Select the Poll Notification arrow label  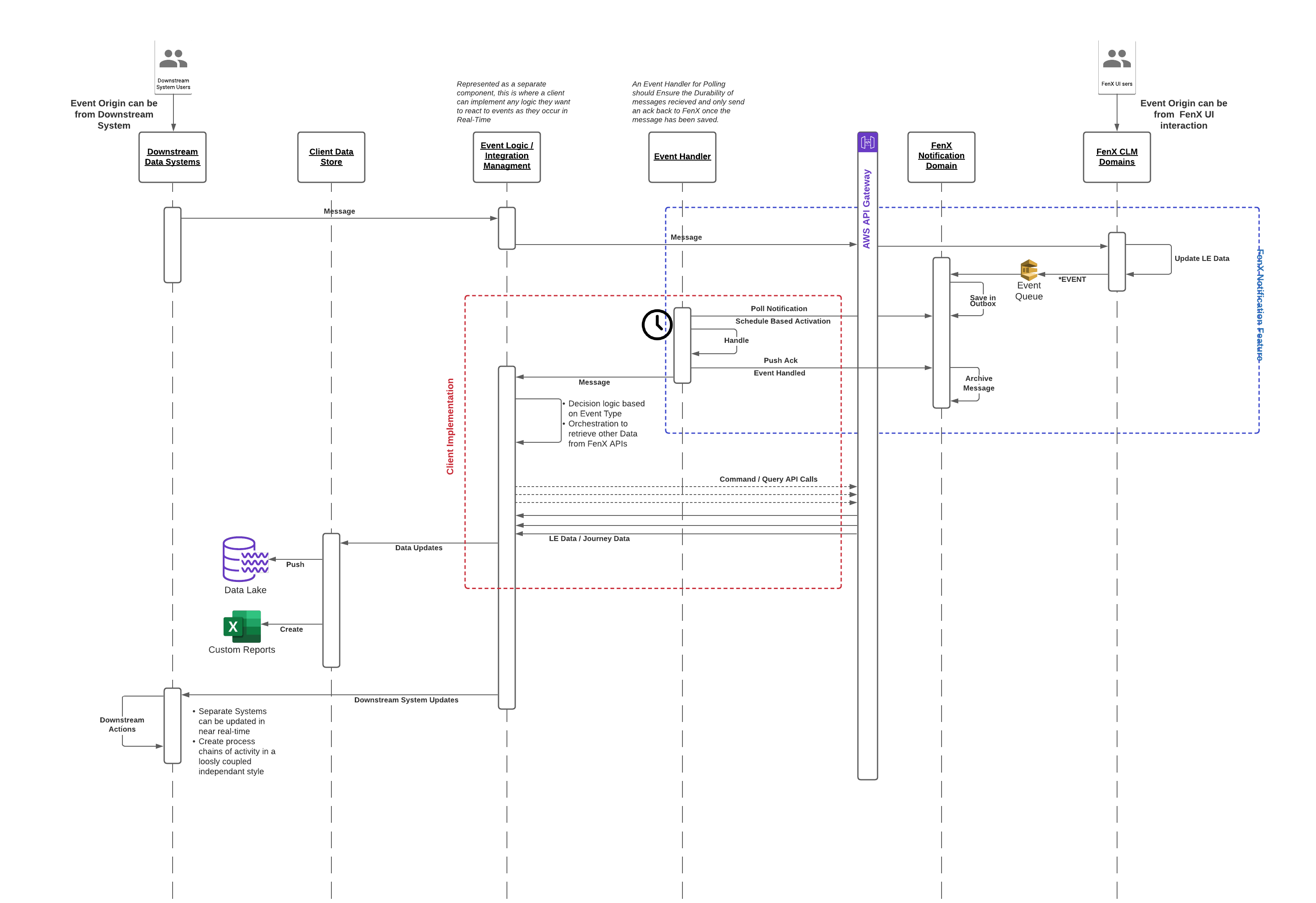click(x=779, y=309)
